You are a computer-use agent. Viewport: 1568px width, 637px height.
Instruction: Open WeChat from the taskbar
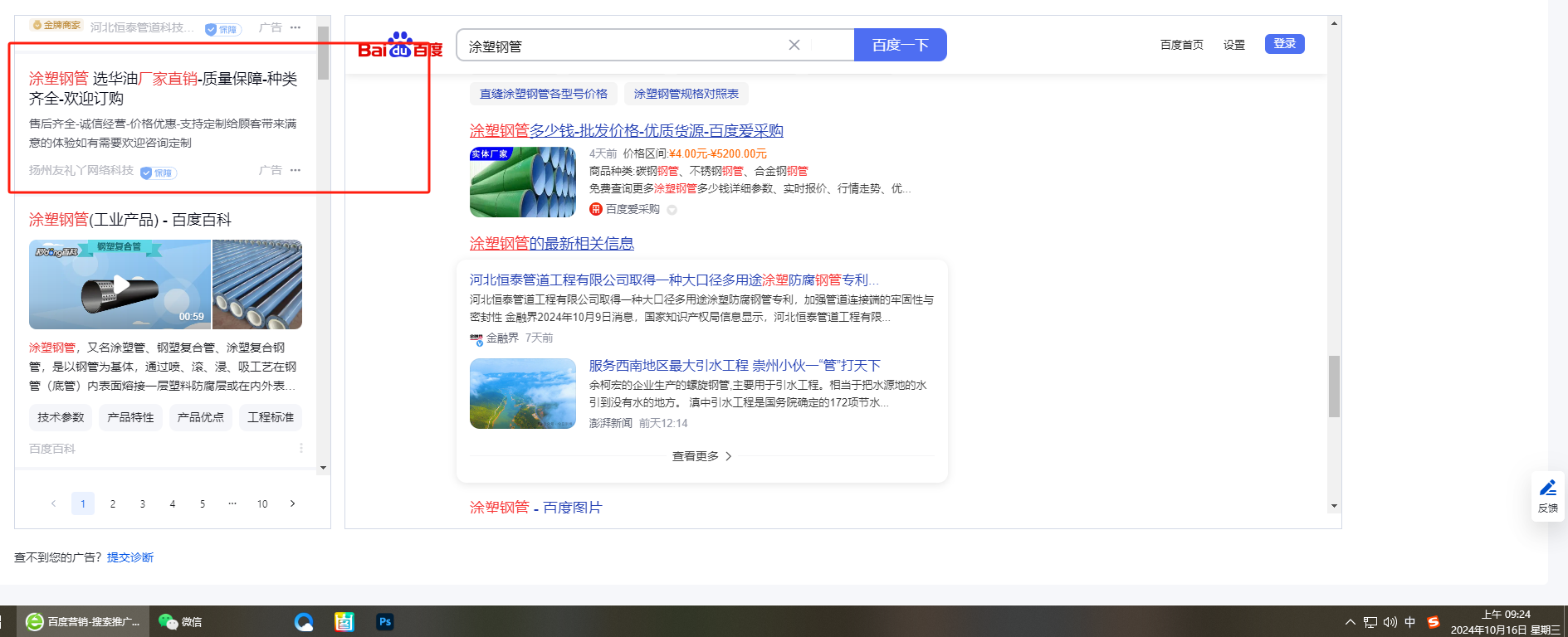(x=180, y=622)
